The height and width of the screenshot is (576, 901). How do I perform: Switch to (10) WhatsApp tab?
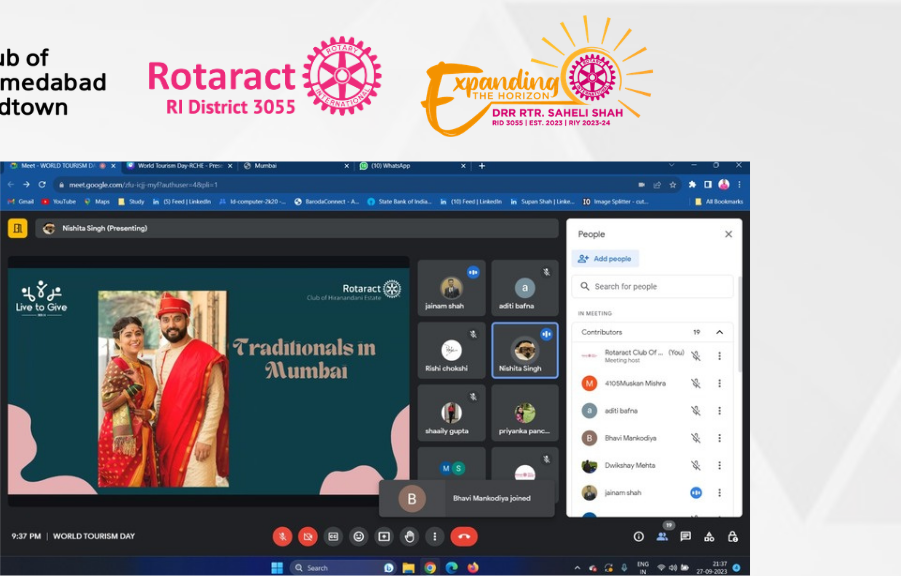(x=413, y=166)
